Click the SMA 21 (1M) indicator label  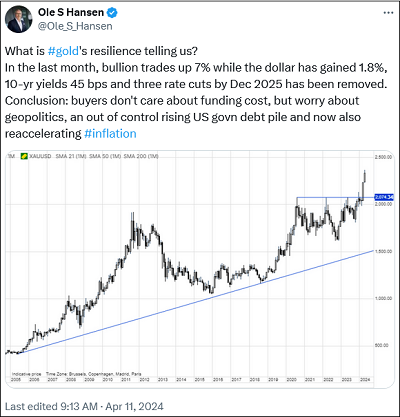click(71, 156)
